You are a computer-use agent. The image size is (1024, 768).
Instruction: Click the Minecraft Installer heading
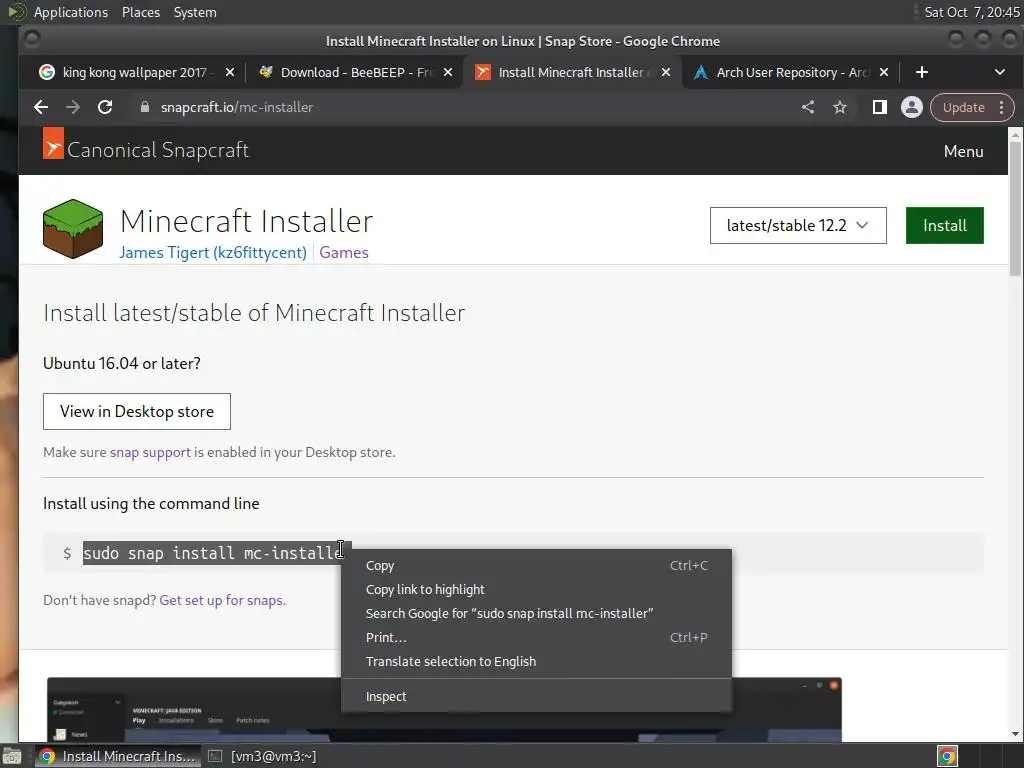coord(246,221)
